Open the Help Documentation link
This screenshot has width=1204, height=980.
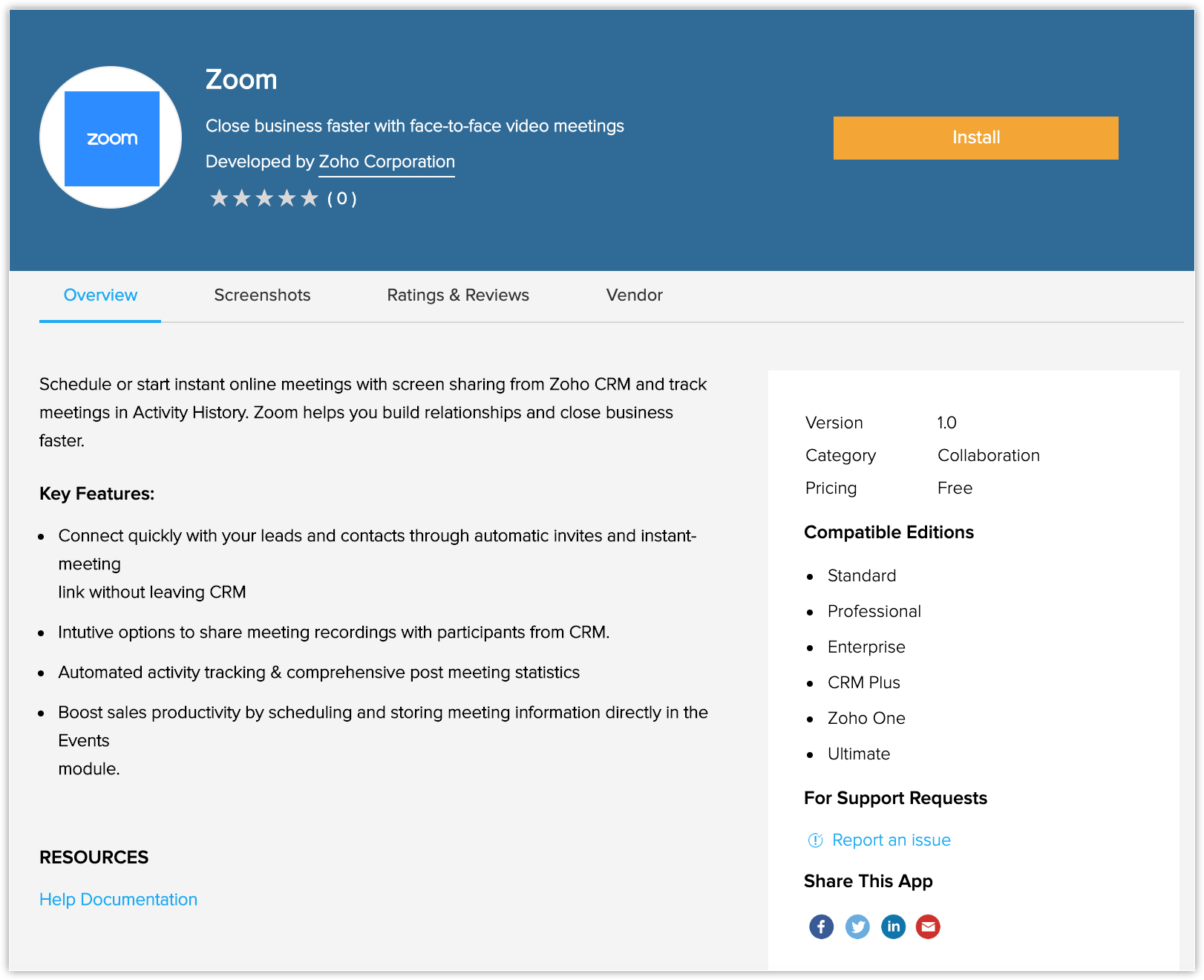tap(119, 900)
